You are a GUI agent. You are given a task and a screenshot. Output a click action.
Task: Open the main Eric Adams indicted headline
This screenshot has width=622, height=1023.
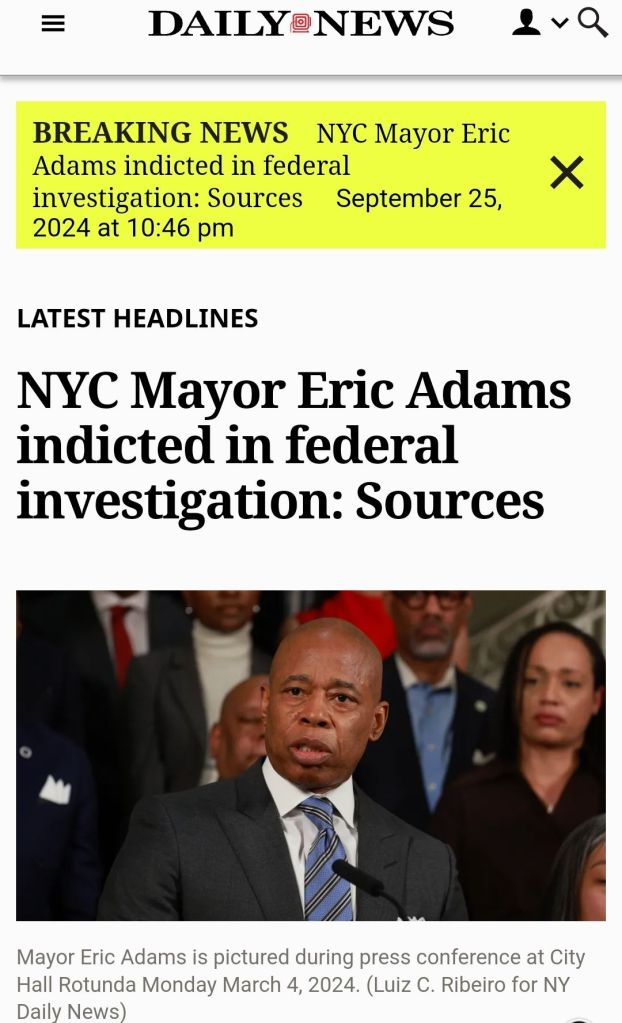pyautogui.click(x=294, y=445)
